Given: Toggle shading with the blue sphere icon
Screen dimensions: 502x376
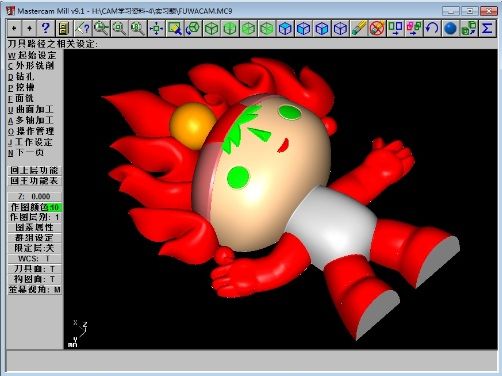Looking at the screenshot, I should point(450,28).
